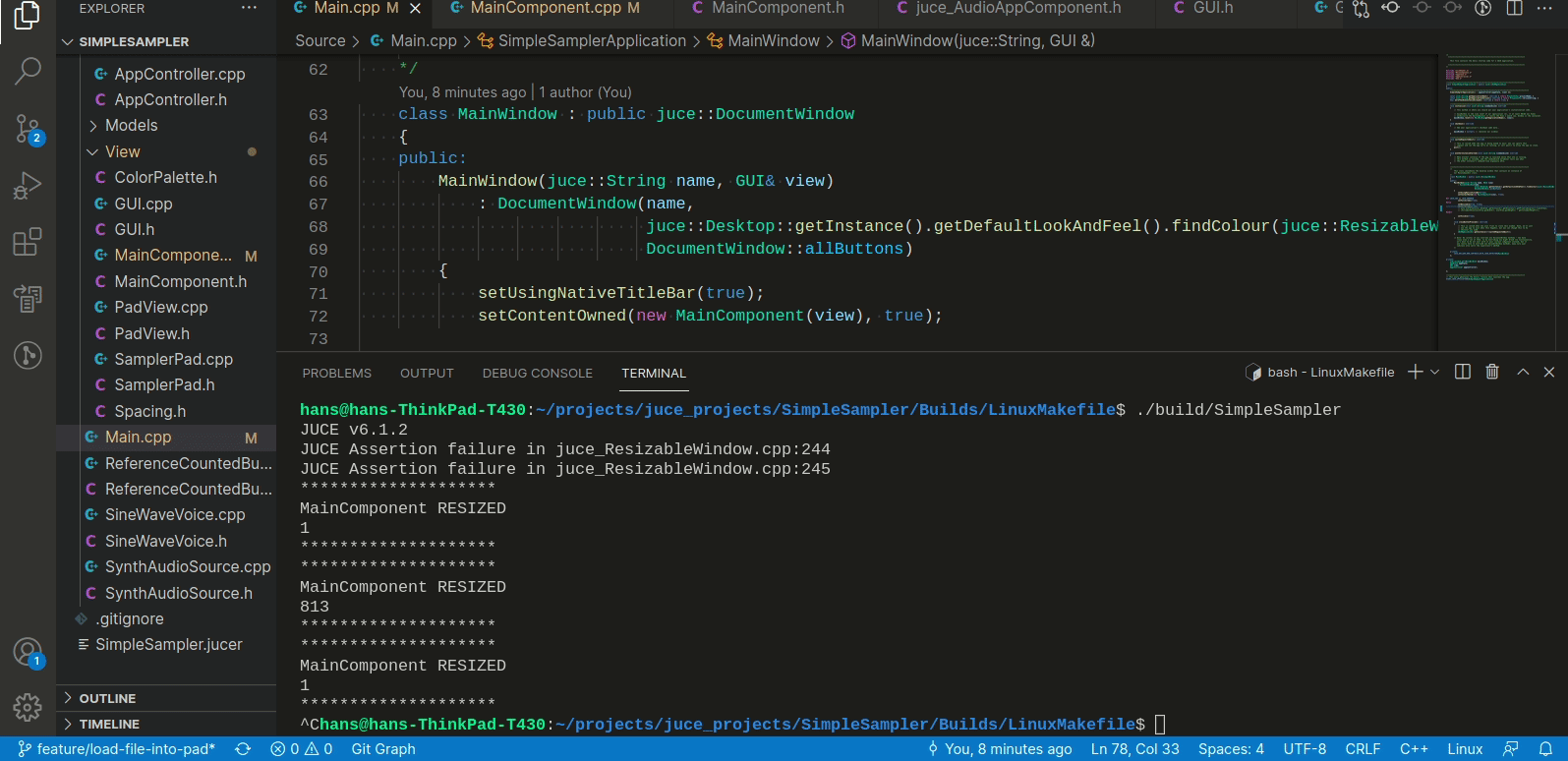Open the Run and Debug view
The width and height of the screenshot is (1568, 761).
pyautogui.click(x=28, y=185)
